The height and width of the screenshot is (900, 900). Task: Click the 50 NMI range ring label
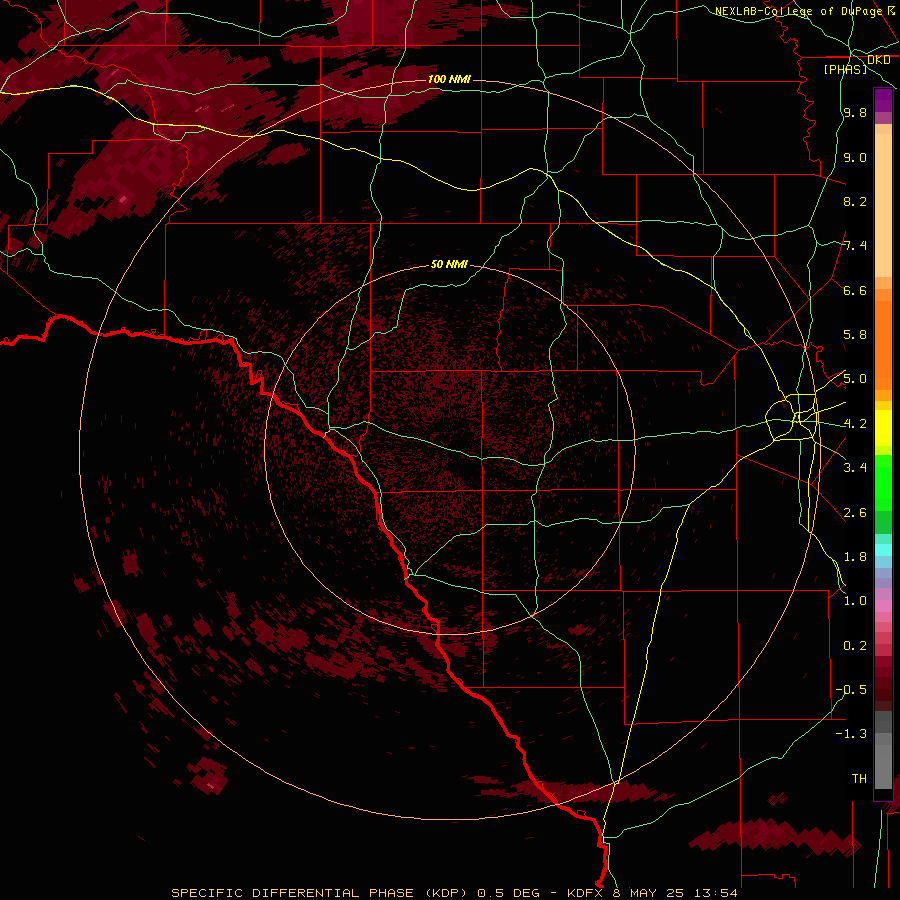pyautogui.click(x=449, y=264)
